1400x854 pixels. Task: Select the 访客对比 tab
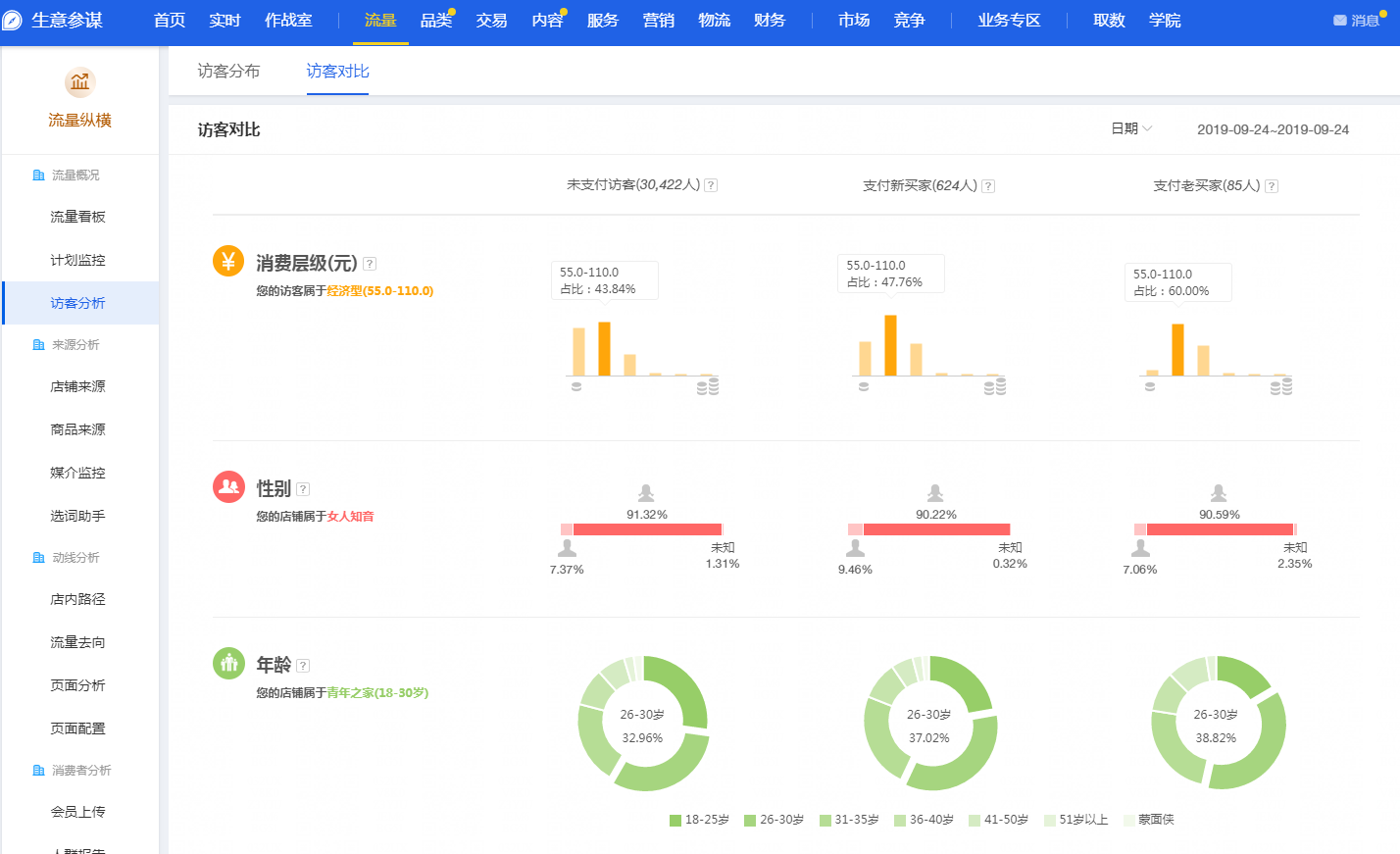[337, 71]
